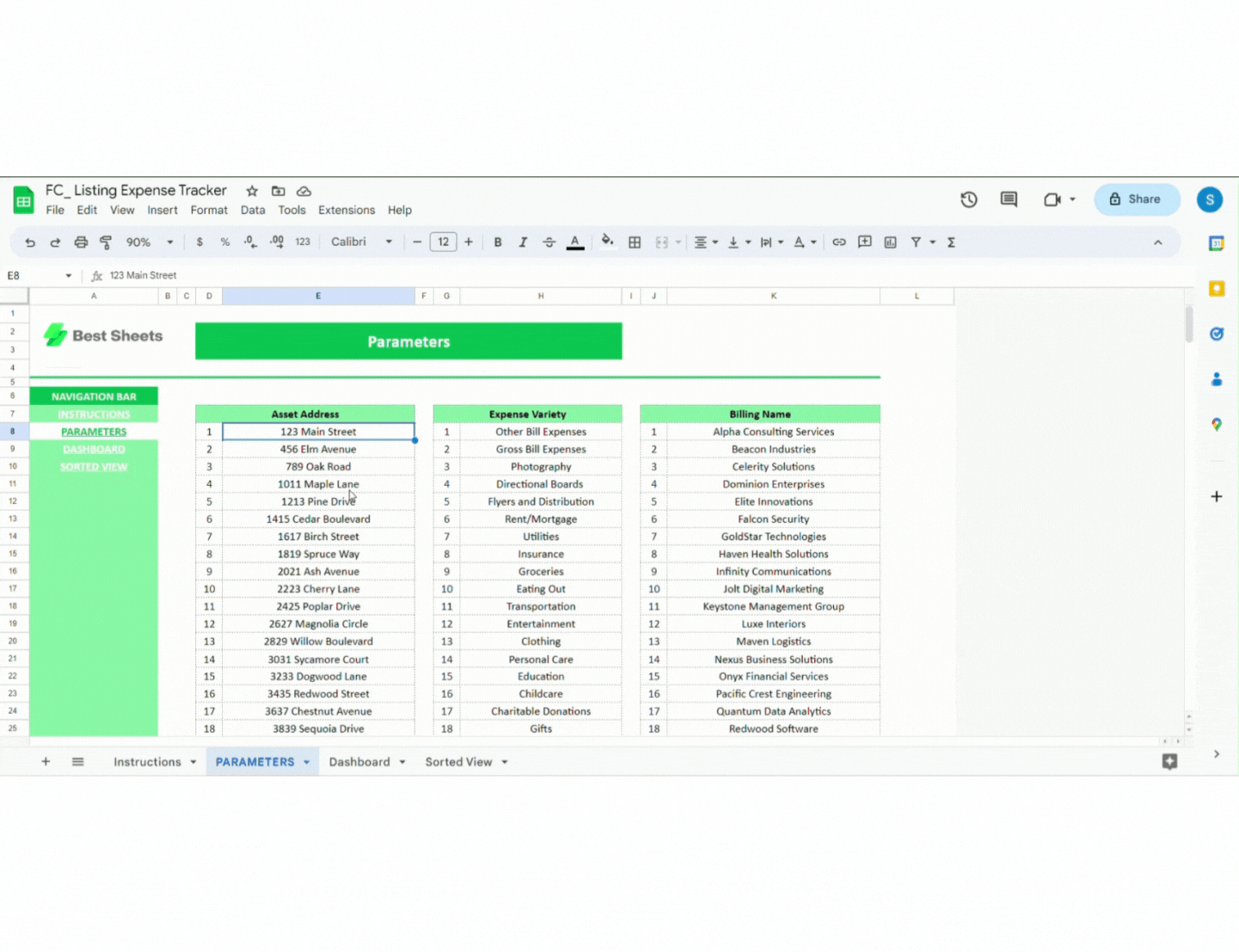Open the File menu
Screen dimensions: 1239x952
pyautogui.click(x=55, y=210)
